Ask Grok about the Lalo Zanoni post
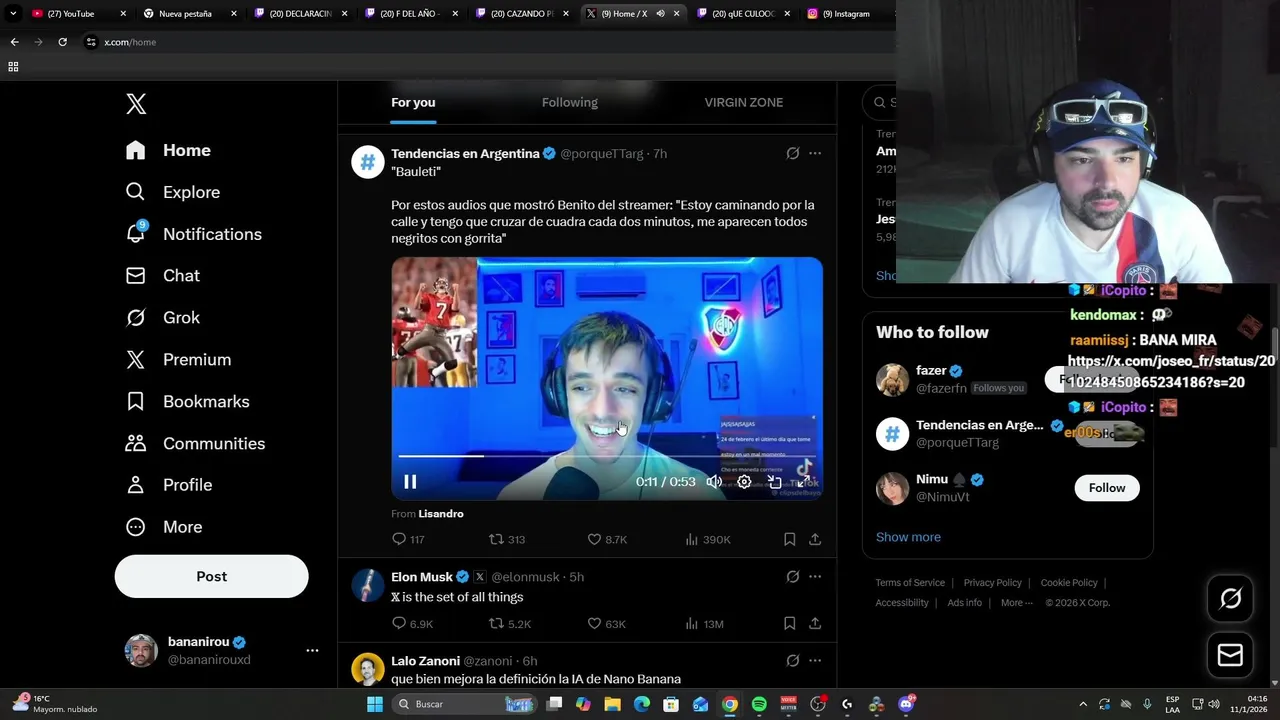This screenshot has width=1280, height=720. (792, 661)
